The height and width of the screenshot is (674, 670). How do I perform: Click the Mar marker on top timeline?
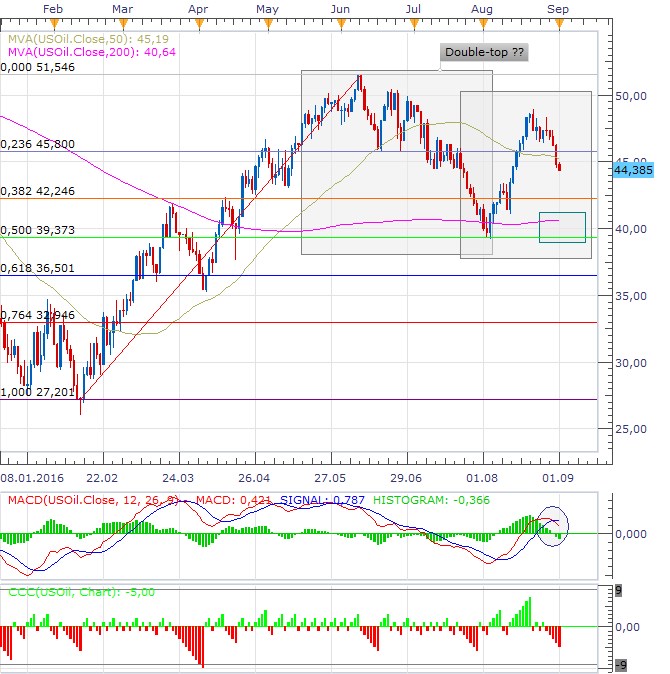click(123, 7)
